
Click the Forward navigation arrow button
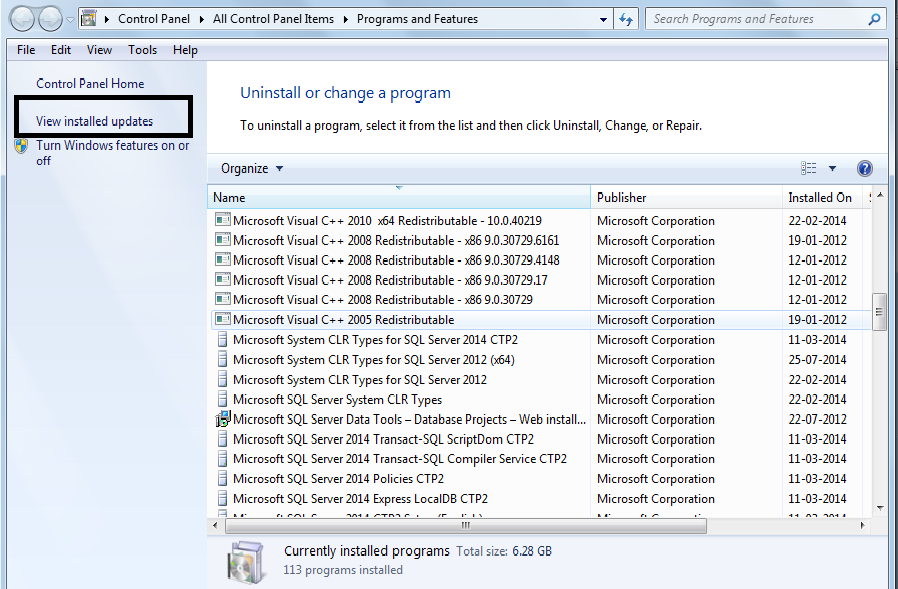[x=50, y=19]
